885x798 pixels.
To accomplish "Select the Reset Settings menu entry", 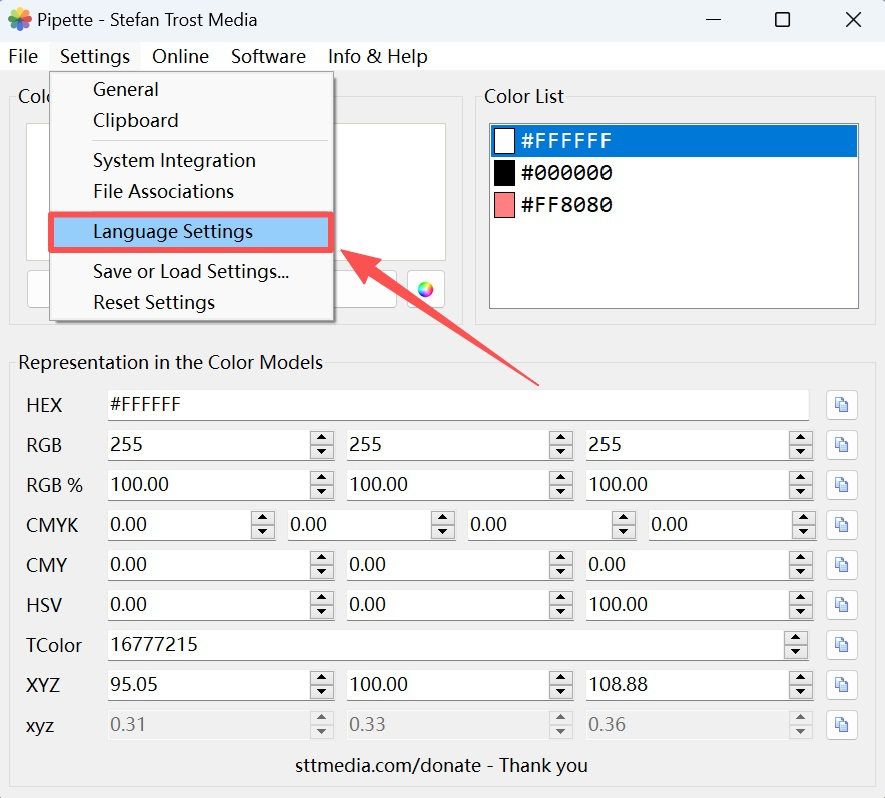I will [x=154, y=302].
